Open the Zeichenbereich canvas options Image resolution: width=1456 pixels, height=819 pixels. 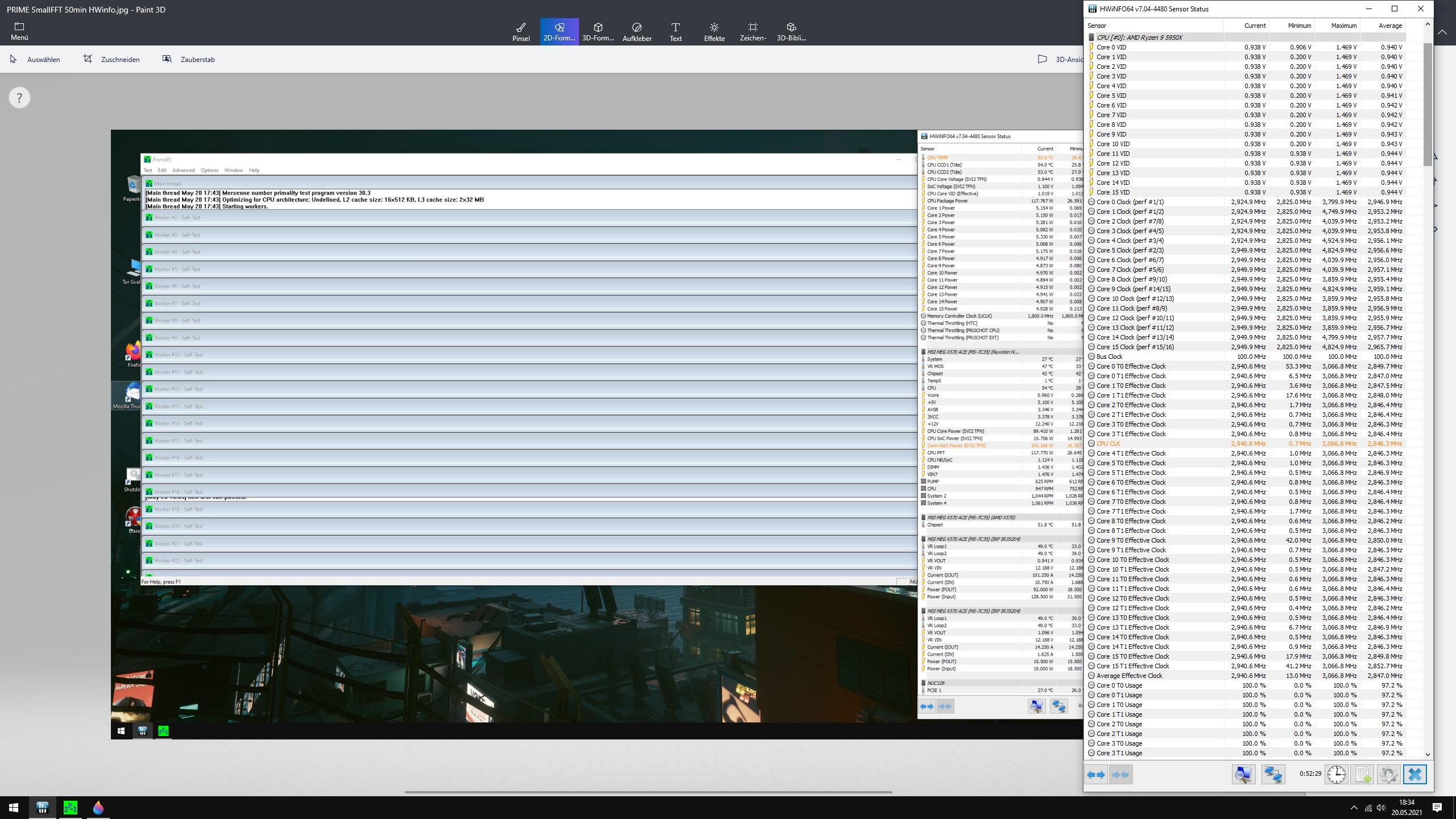[x=753, y=32]
